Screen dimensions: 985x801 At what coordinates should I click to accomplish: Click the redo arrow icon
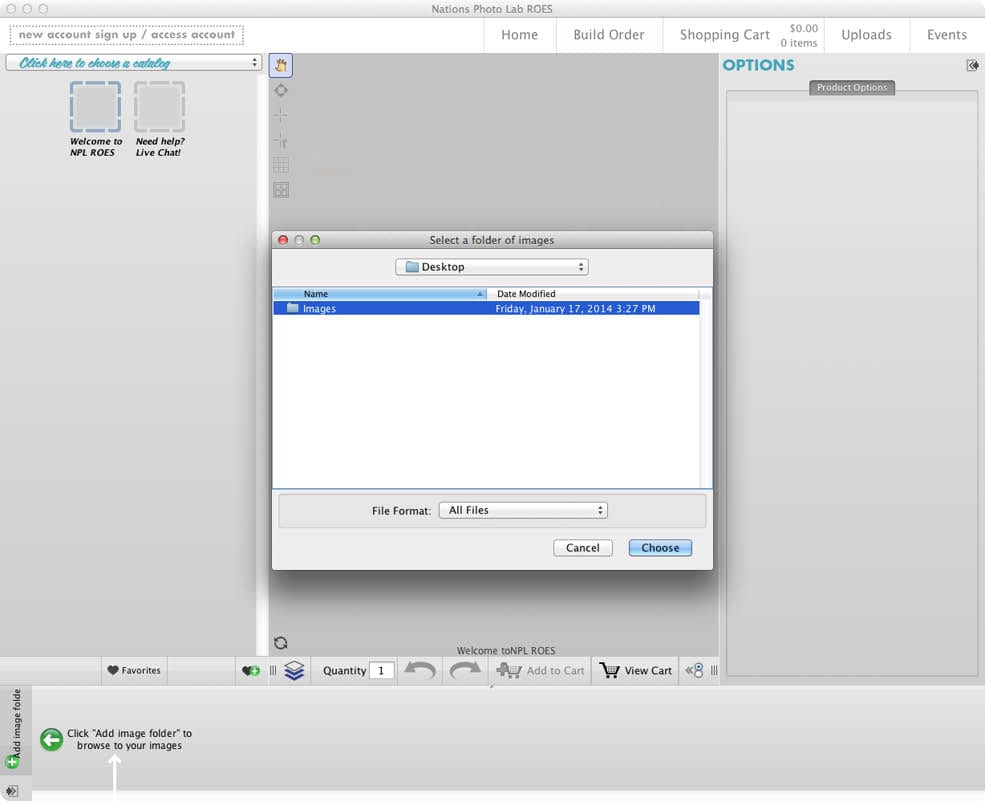[x=465, y=671]
